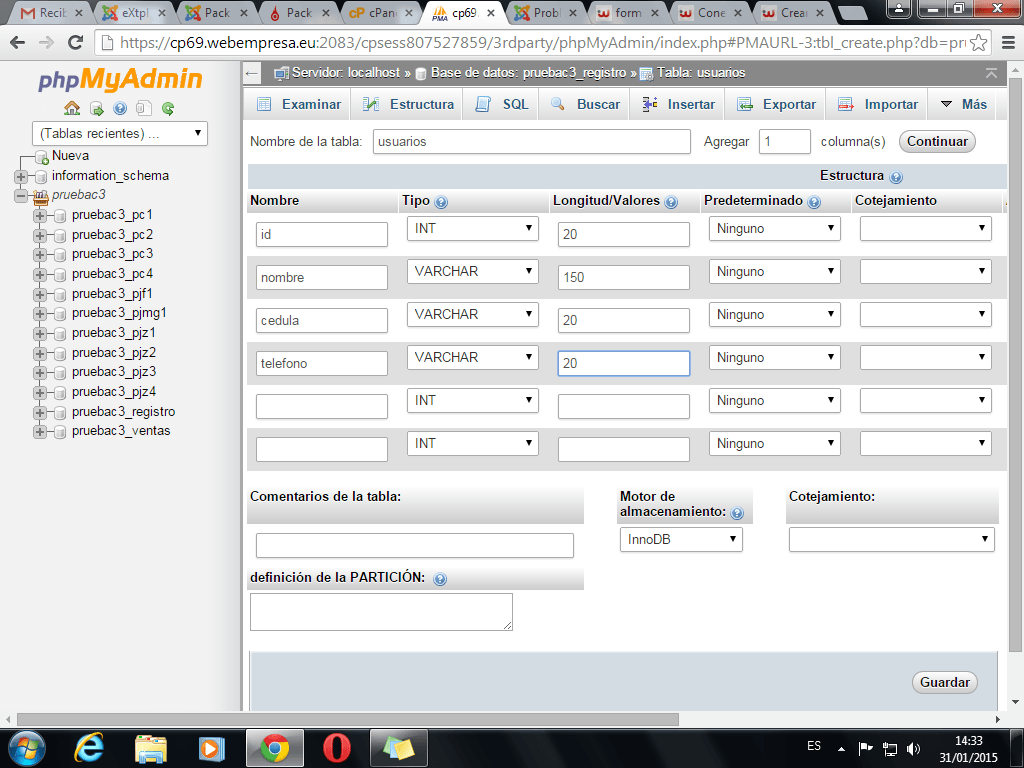Image resolution: width=1024 pixels, height=768 pixels.
Task: Open help for definición de la PARTICIÓN
Action: coord(440,578)
